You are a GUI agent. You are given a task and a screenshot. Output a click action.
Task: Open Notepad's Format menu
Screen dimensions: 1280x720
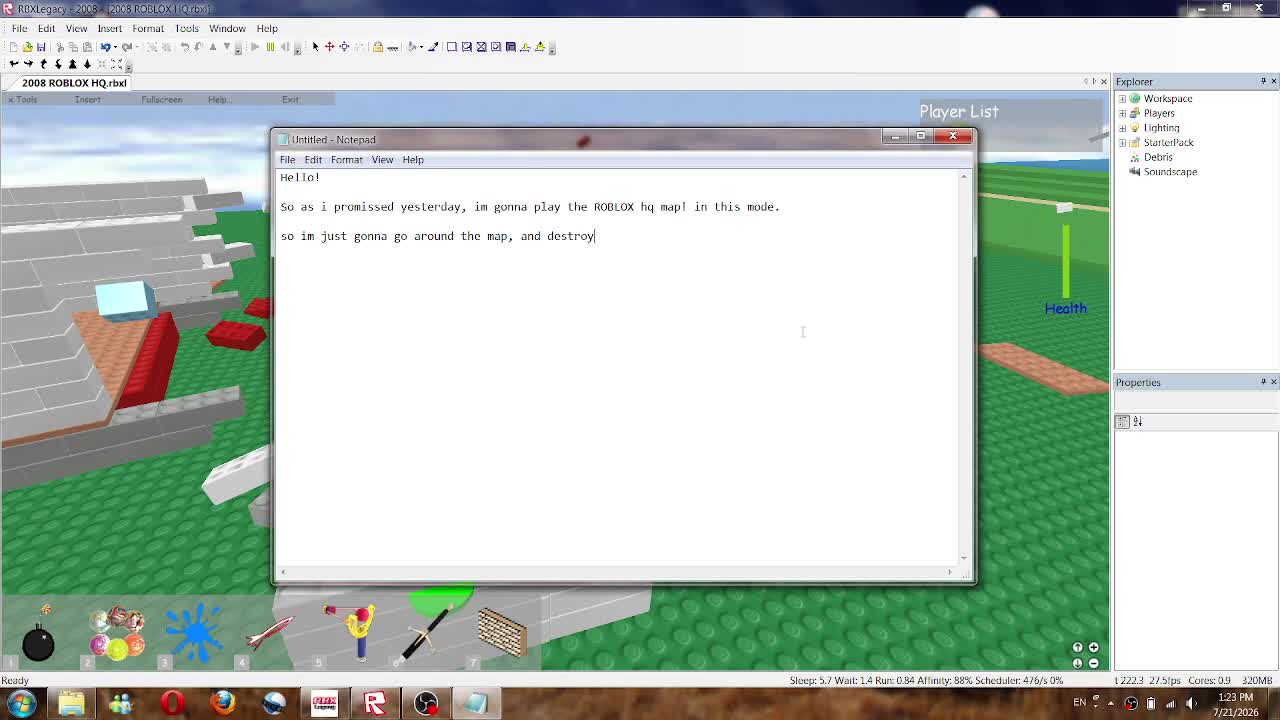(x=346, y=160)
